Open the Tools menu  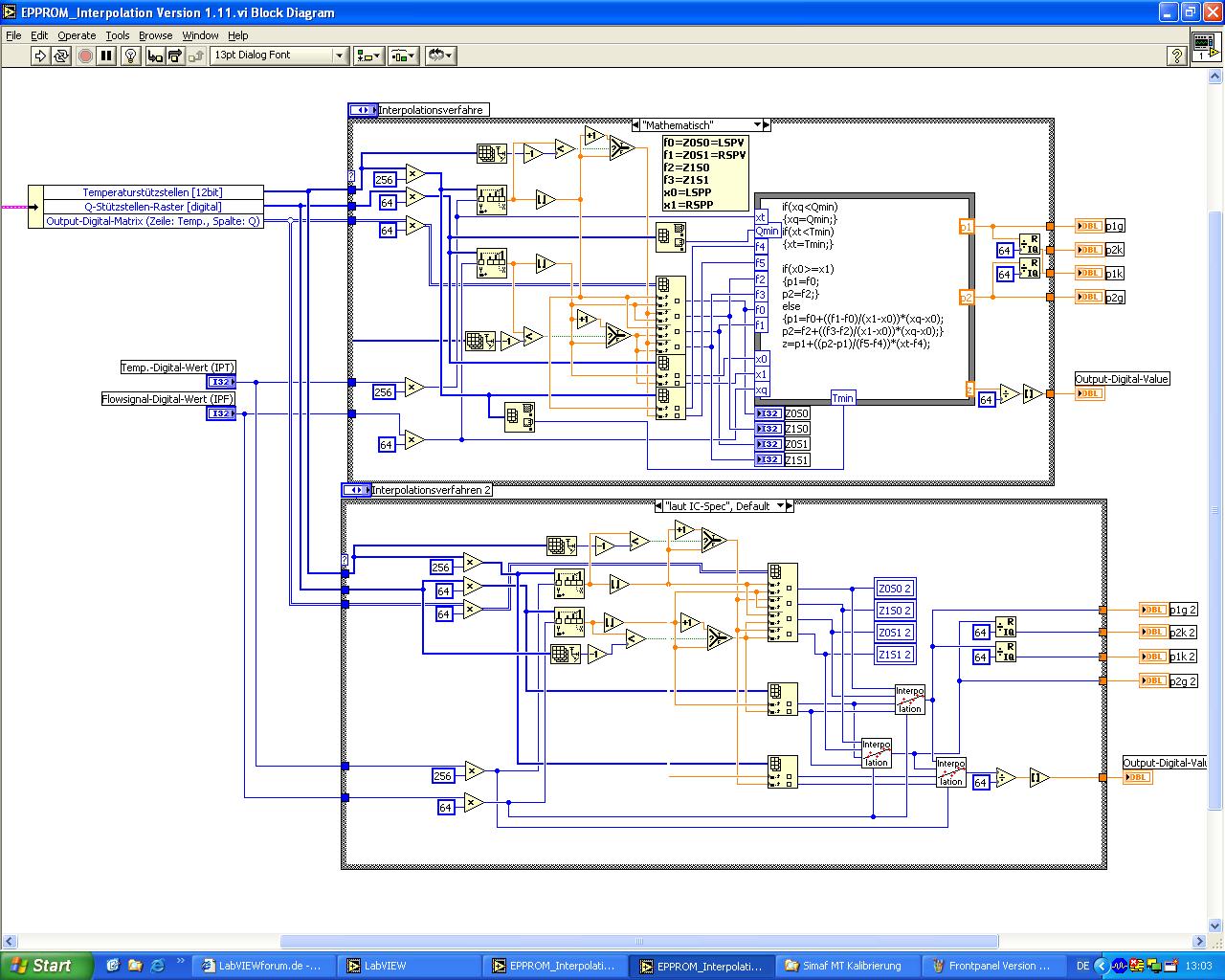[x=118, y=35]
